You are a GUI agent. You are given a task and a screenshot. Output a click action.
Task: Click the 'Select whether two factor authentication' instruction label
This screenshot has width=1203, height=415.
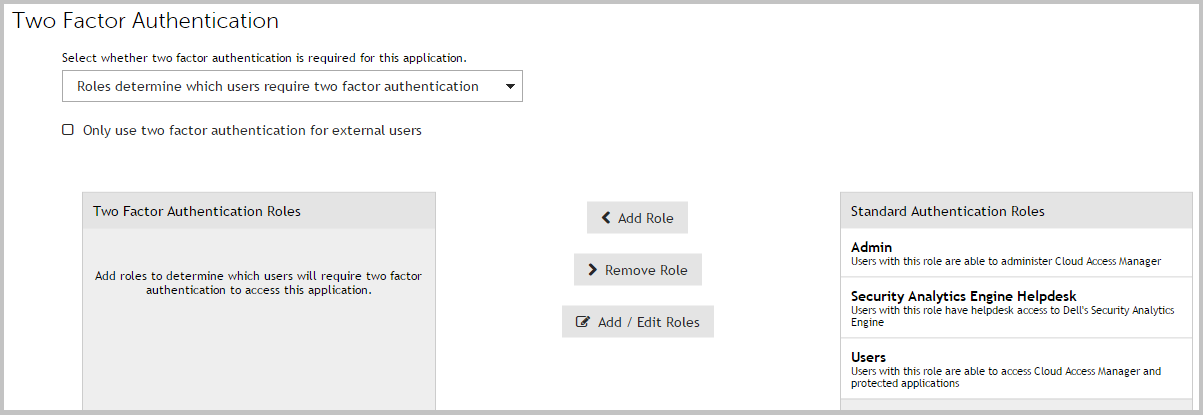click(264, 58)
